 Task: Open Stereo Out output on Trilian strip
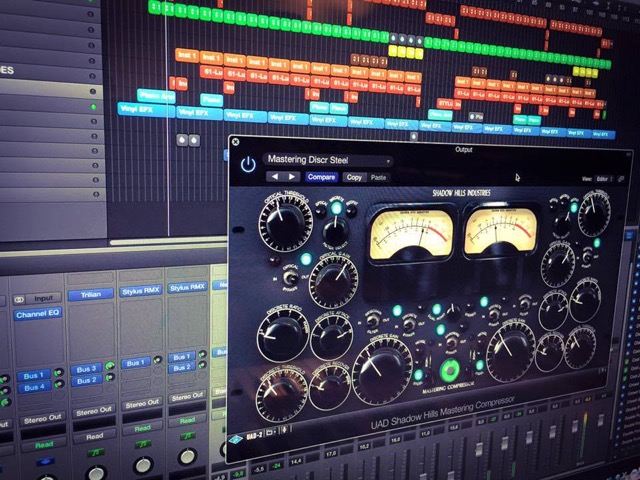[93, 411]
